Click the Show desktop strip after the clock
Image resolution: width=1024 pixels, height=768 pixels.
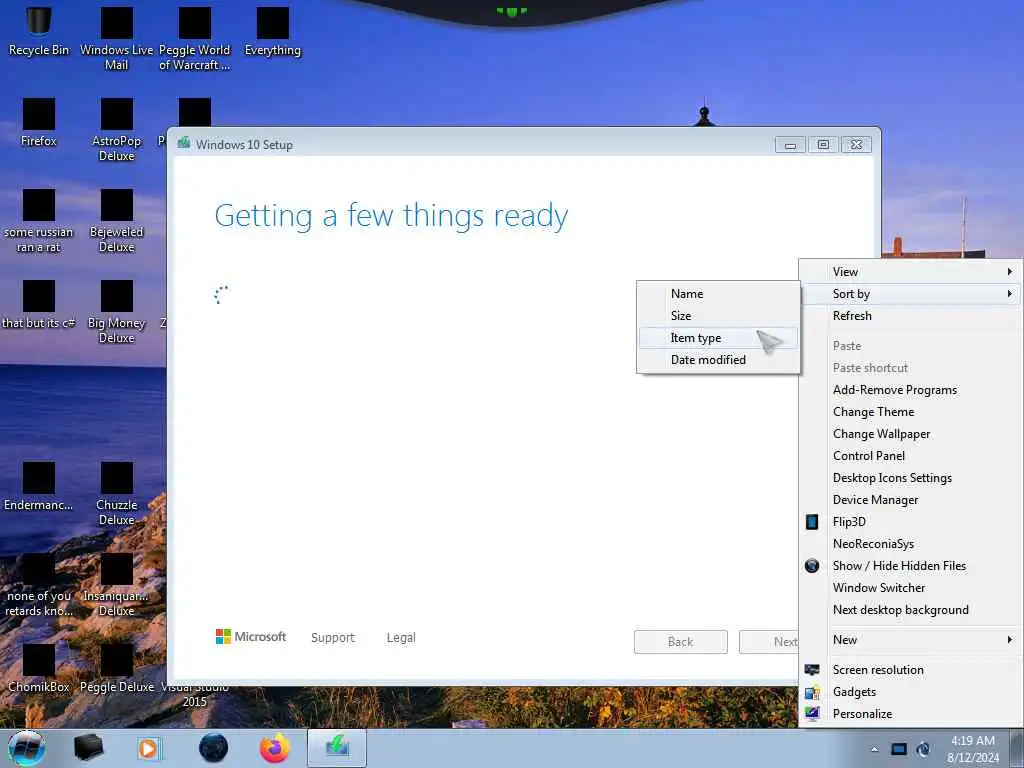point(1017,748)
